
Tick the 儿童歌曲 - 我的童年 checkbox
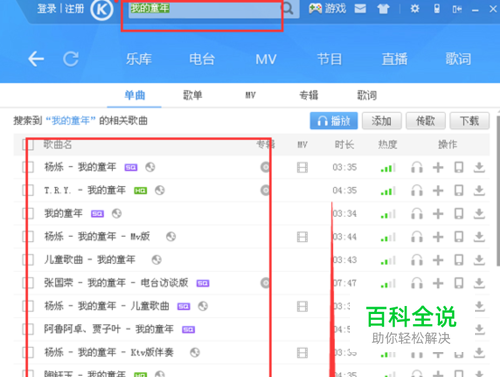(28, 260)
